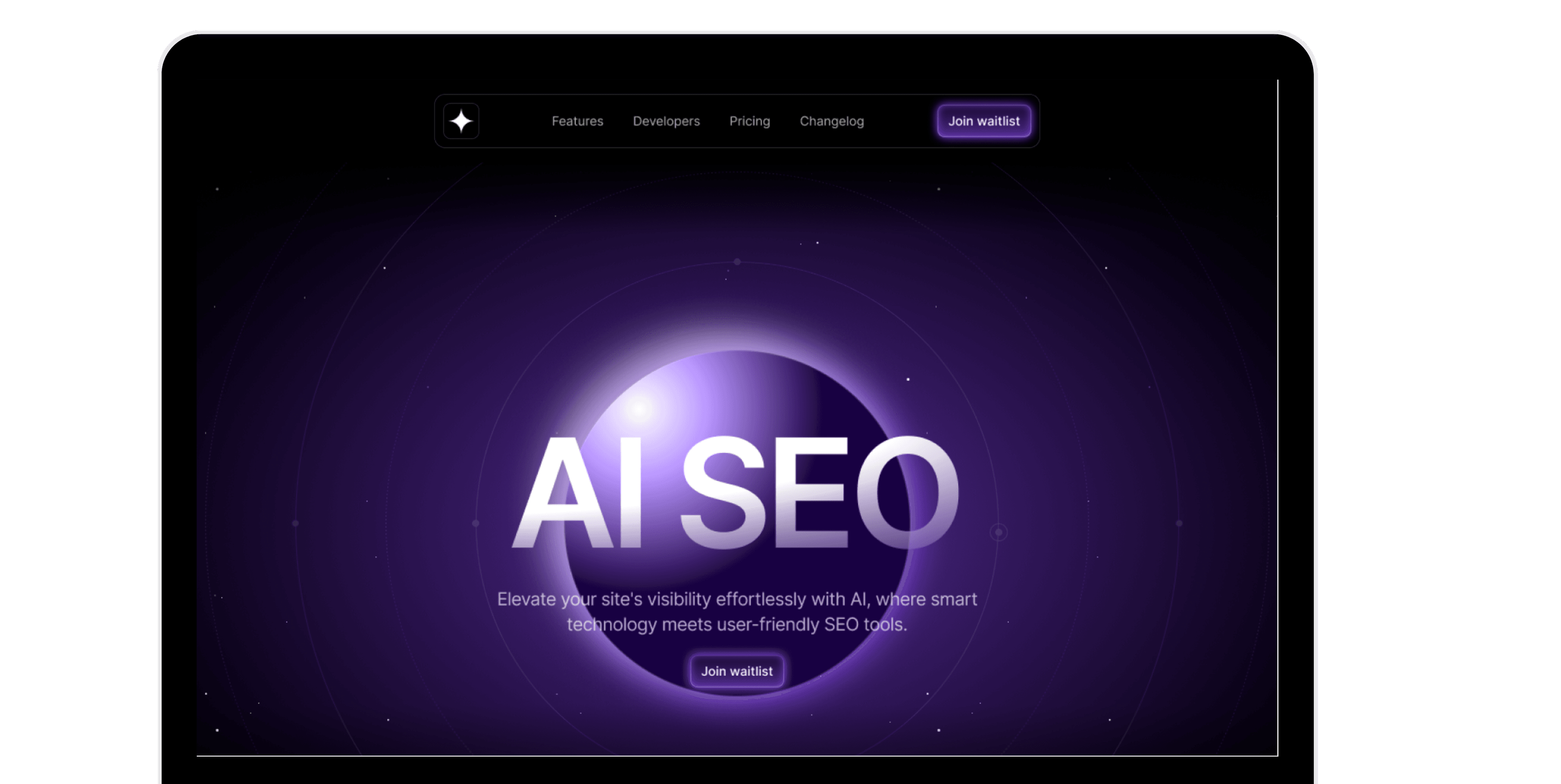Click Join waitlist button in navbar
The image size is (1561, 784).
[x=983, y=121]
